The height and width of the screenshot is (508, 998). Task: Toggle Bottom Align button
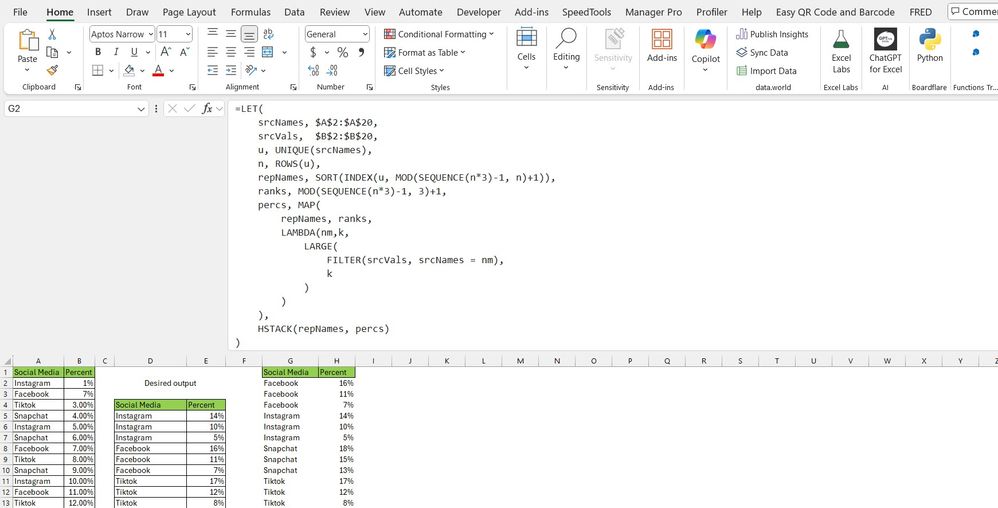(250, 34)
